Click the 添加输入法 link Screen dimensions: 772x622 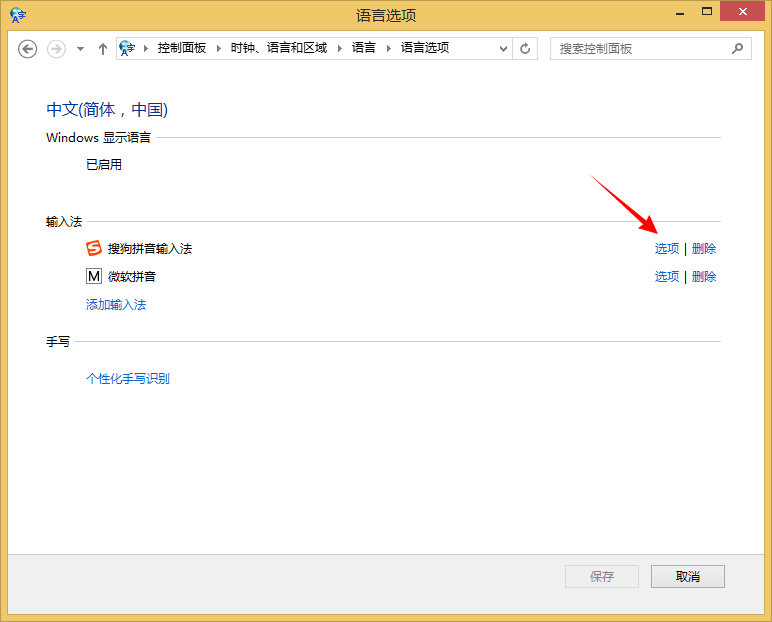116,305
